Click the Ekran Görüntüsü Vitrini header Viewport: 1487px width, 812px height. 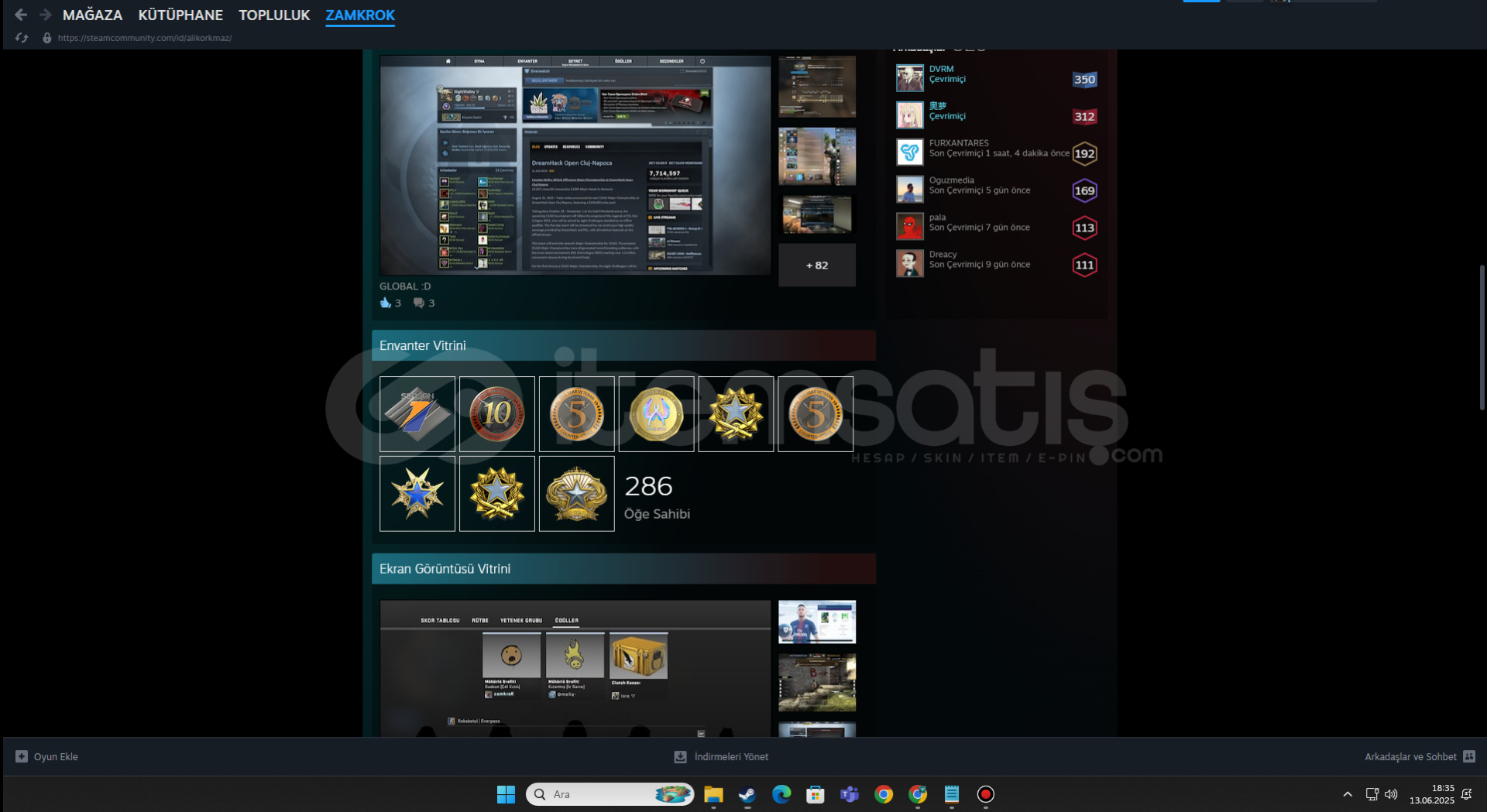(x=623, y=568)
